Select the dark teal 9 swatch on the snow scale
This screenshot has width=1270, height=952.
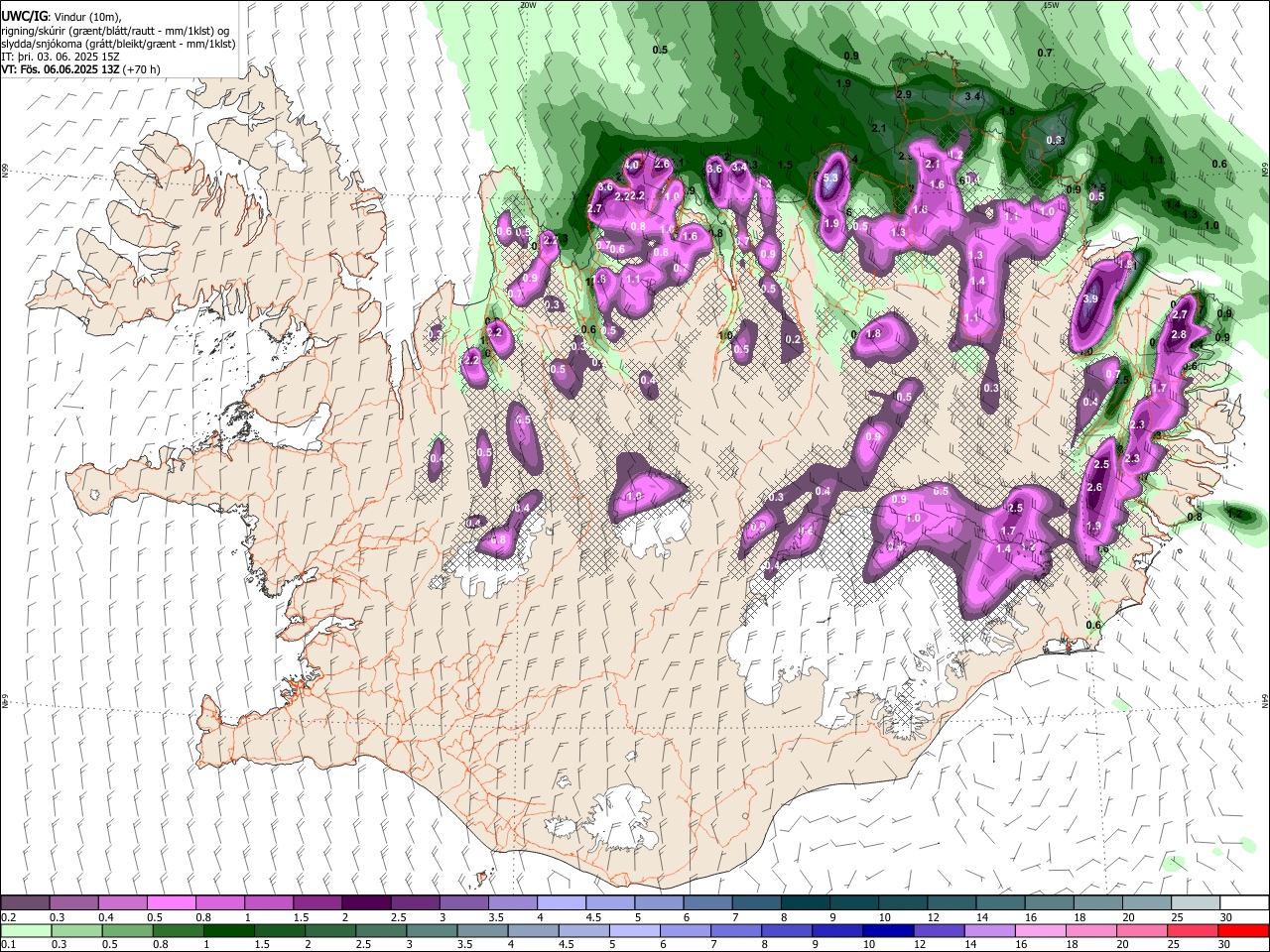tap(854, 902)
